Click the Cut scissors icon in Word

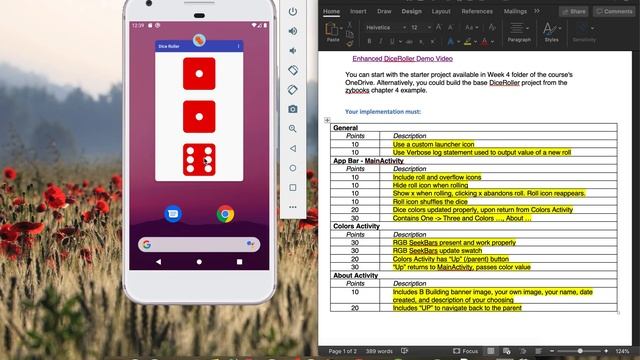350,25
